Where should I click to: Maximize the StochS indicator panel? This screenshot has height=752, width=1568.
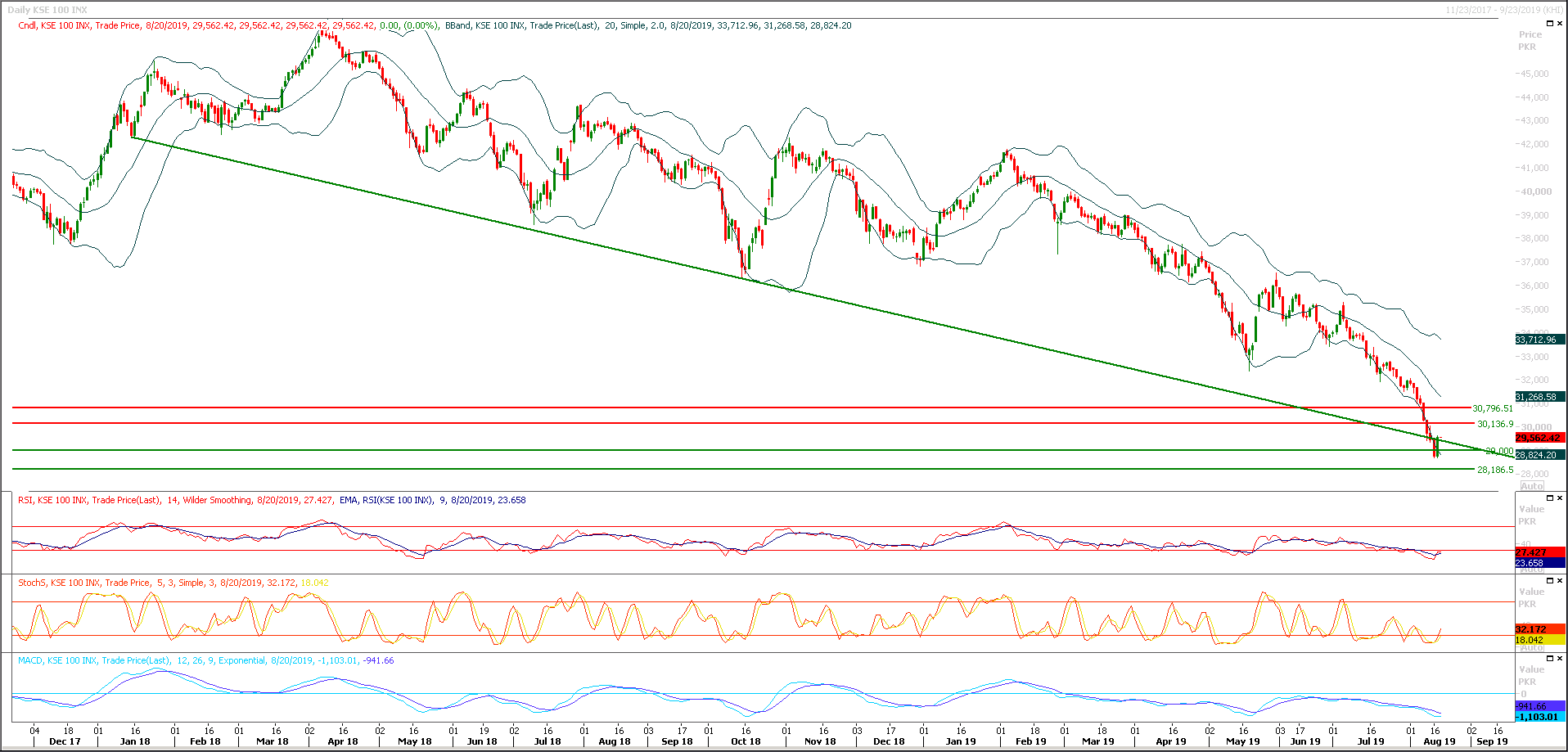[x=1549, y=580]
